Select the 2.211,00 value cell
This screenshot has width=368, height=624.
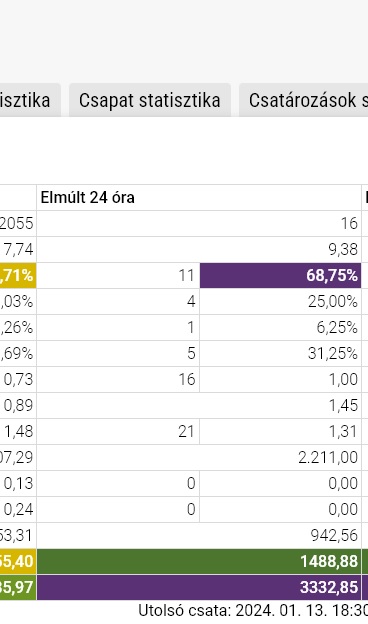tap(199, 457)
